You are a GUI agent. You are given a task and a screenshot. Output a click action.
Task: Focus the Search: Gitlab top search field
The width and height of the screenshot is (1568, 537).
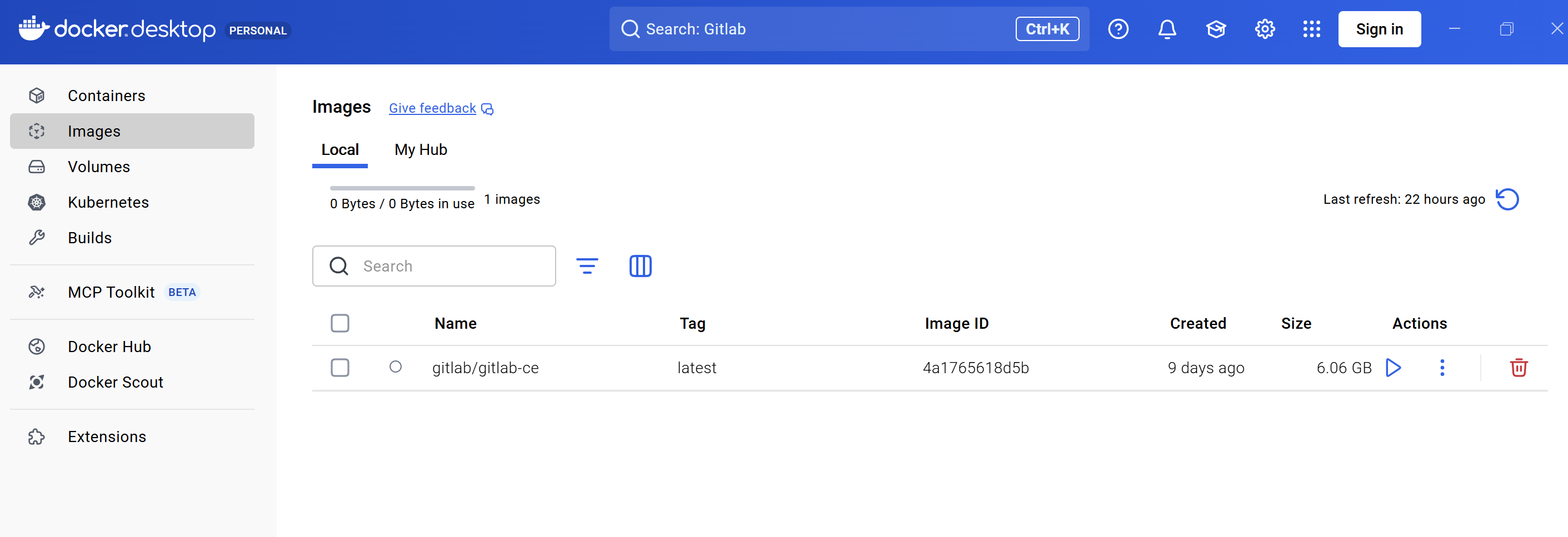coord(849,29)
